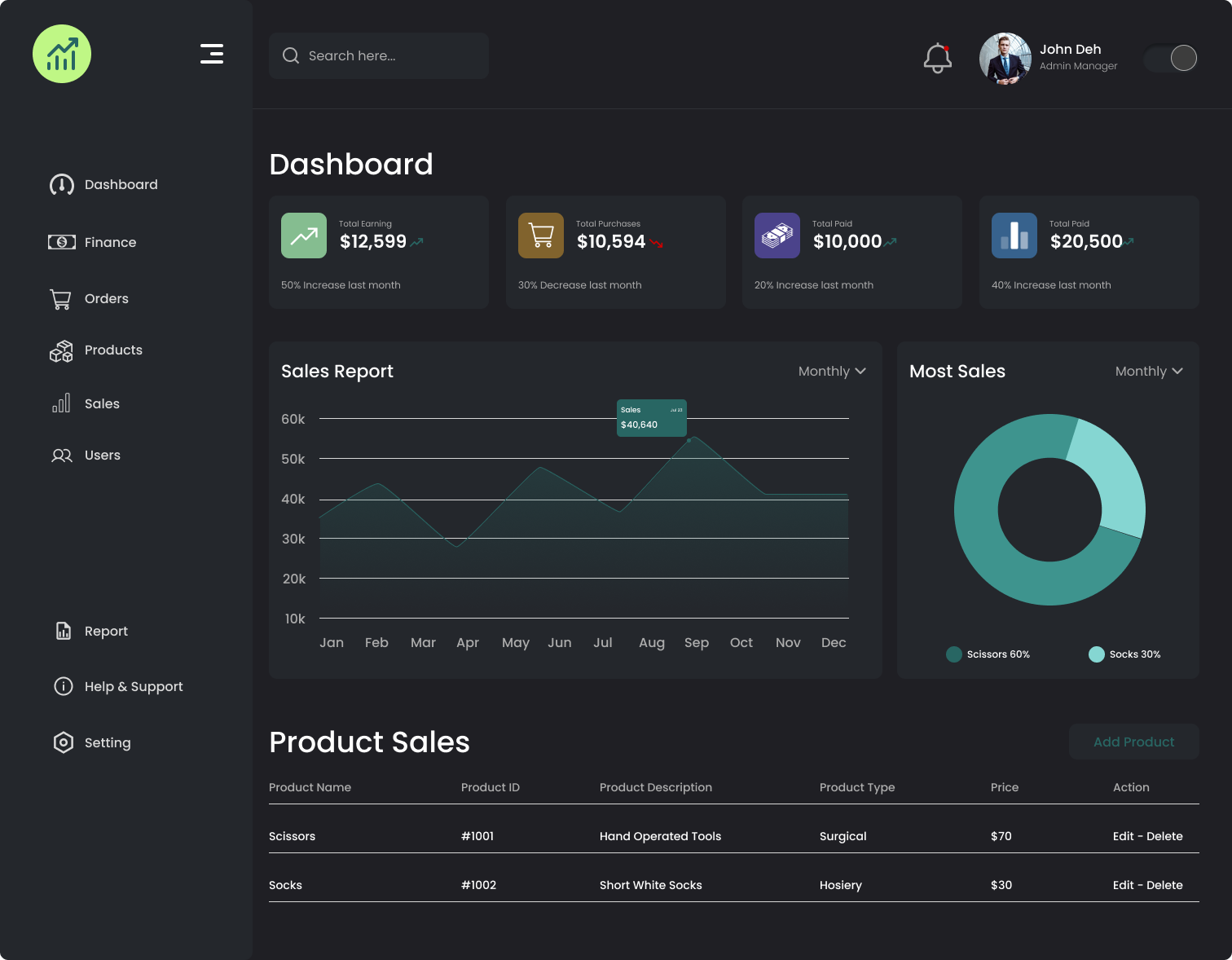Click the purple money stack icon
1232x960 pixels.
(x=777, y=236)
